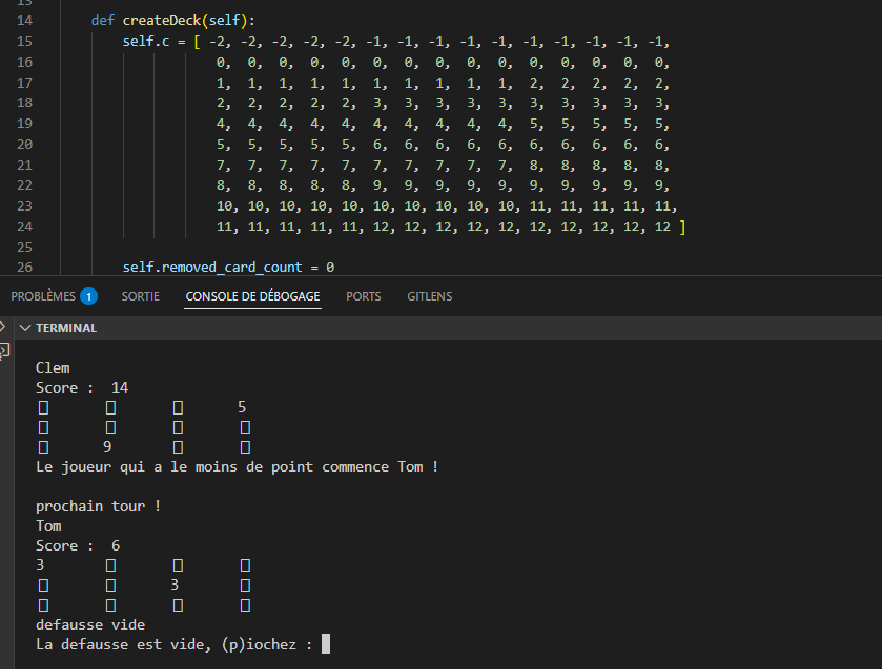
Task: Click the cut-off icon at left edge below chevron
Action: [4, 350]
